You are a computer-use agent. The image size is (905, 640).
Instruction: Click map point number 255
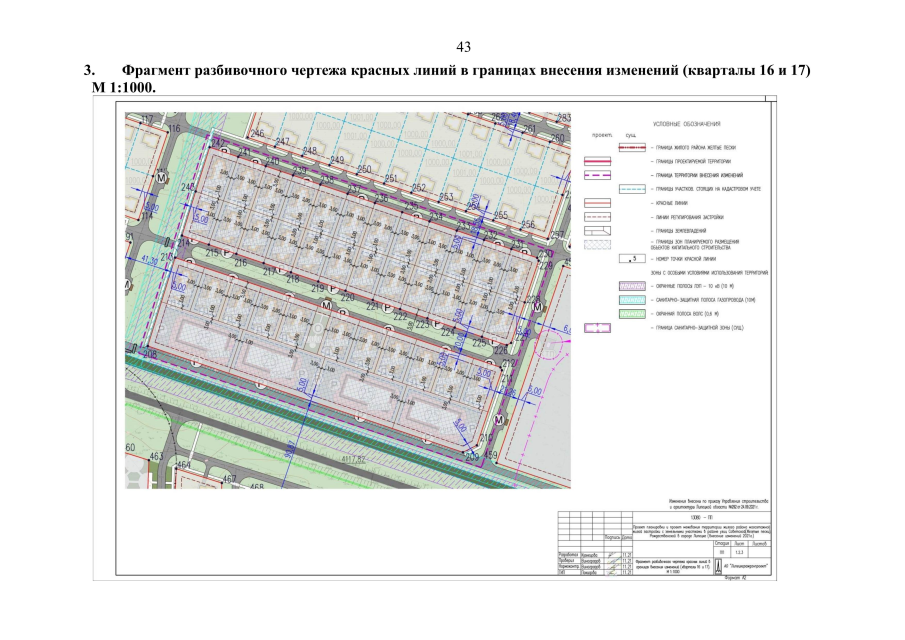pyautogui.click(x=501, y=215)
